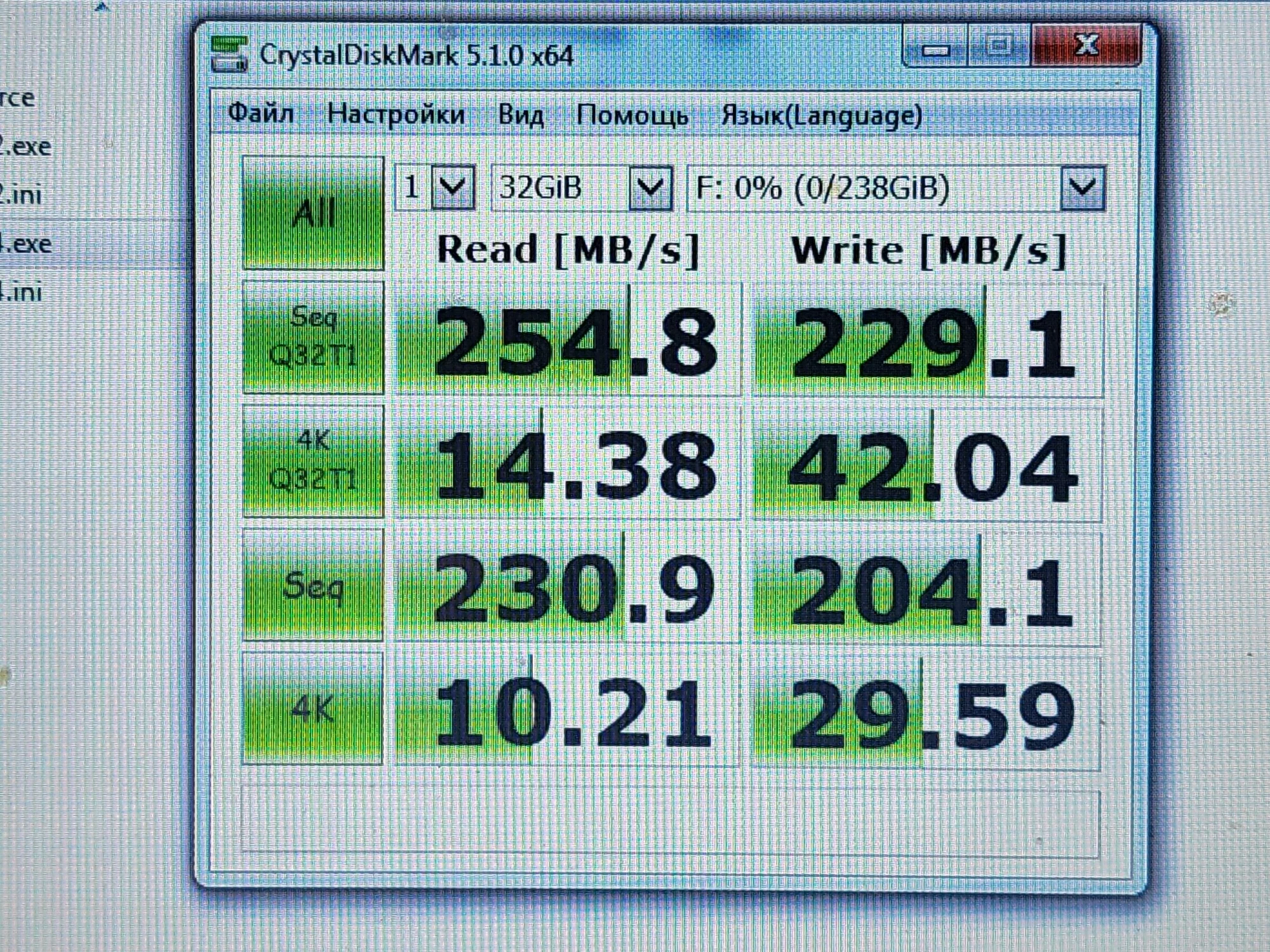Run the plain 4K random test

tap(313, 708)
